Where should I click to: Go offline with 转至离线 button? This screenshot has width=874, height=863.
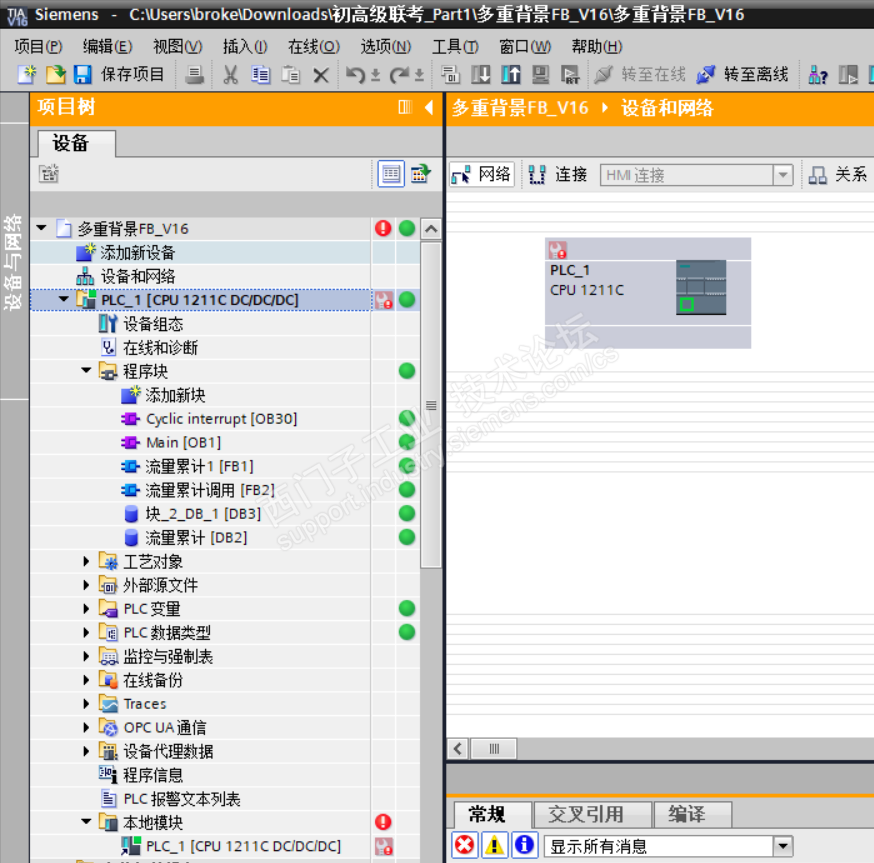(742, 74)
